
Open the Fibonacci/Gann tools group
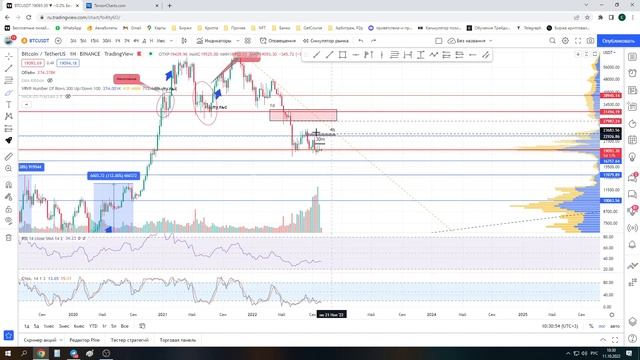(9, 80)
